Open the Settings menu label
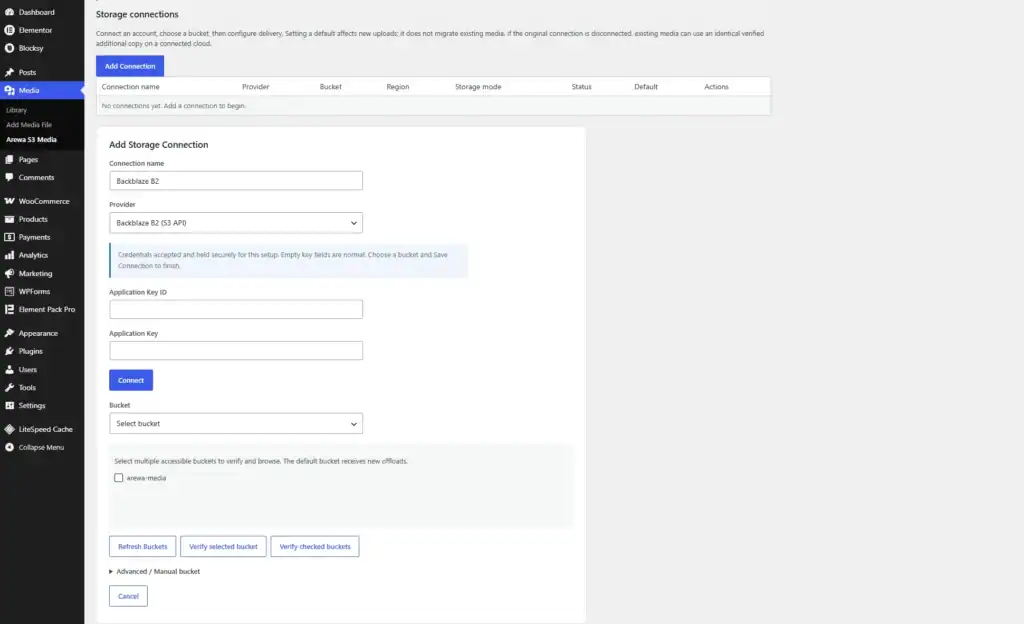The image size is (1024, 624). tap(32, 405)
